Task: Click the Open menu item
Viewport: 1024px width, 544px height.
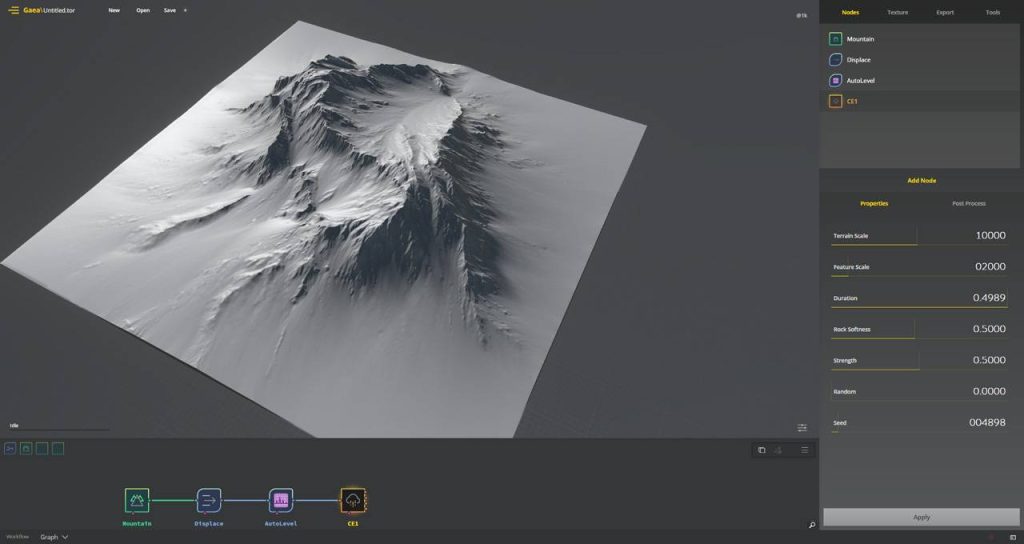Action: click(x=143, y=10)
